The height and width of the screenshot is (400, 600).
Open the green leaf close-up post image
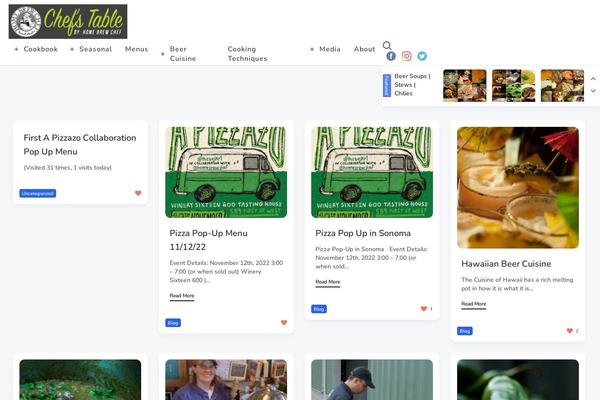518,380
